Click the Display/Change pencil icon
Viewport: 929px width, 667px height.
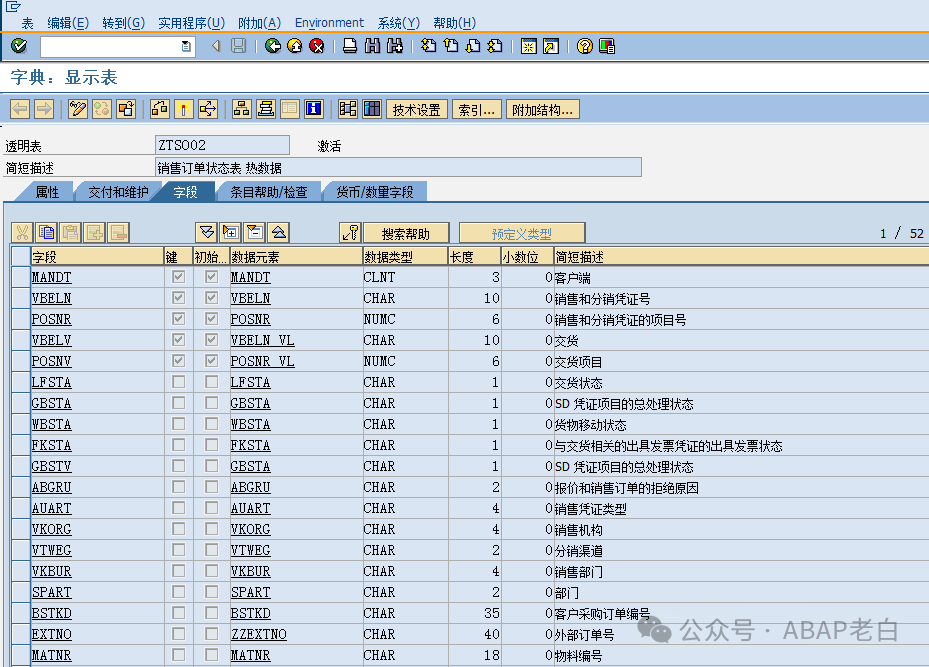pyautogui.click(x=78, y=109)
